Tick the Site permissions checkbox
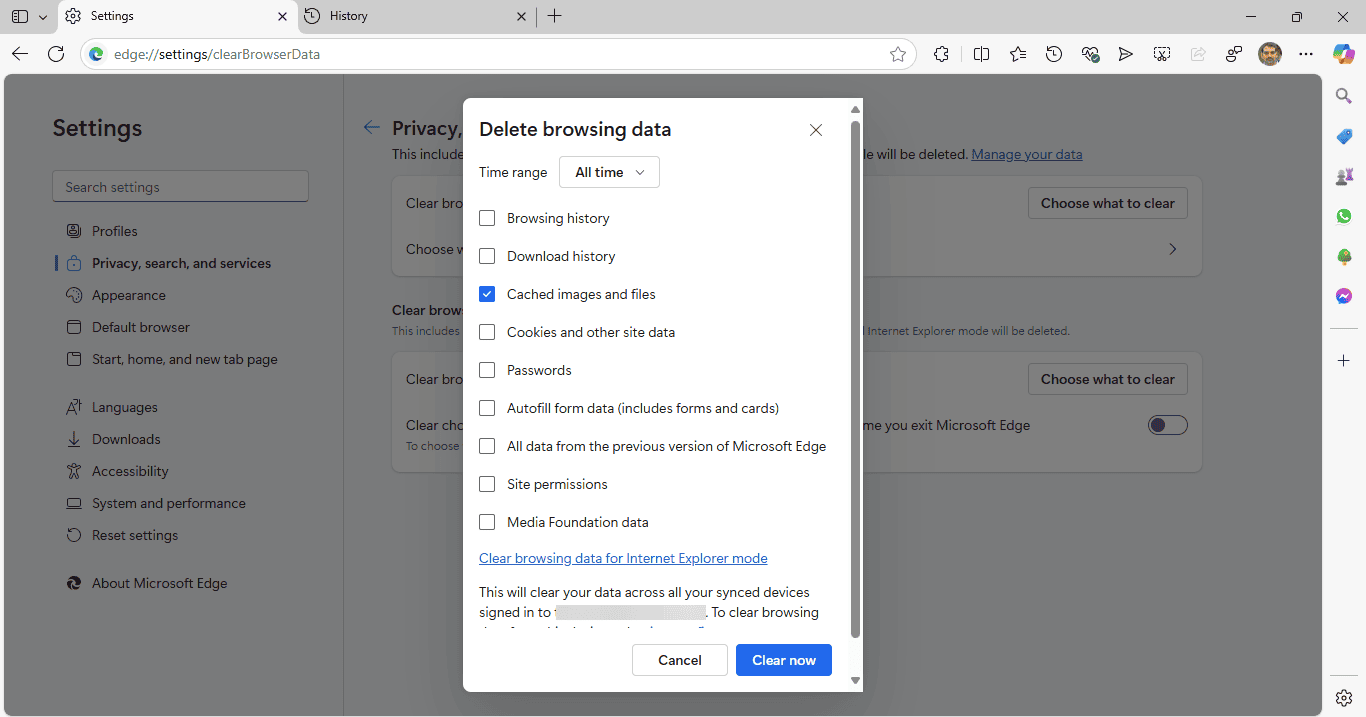Screen dimensions: 1366x717 (487, 484)
